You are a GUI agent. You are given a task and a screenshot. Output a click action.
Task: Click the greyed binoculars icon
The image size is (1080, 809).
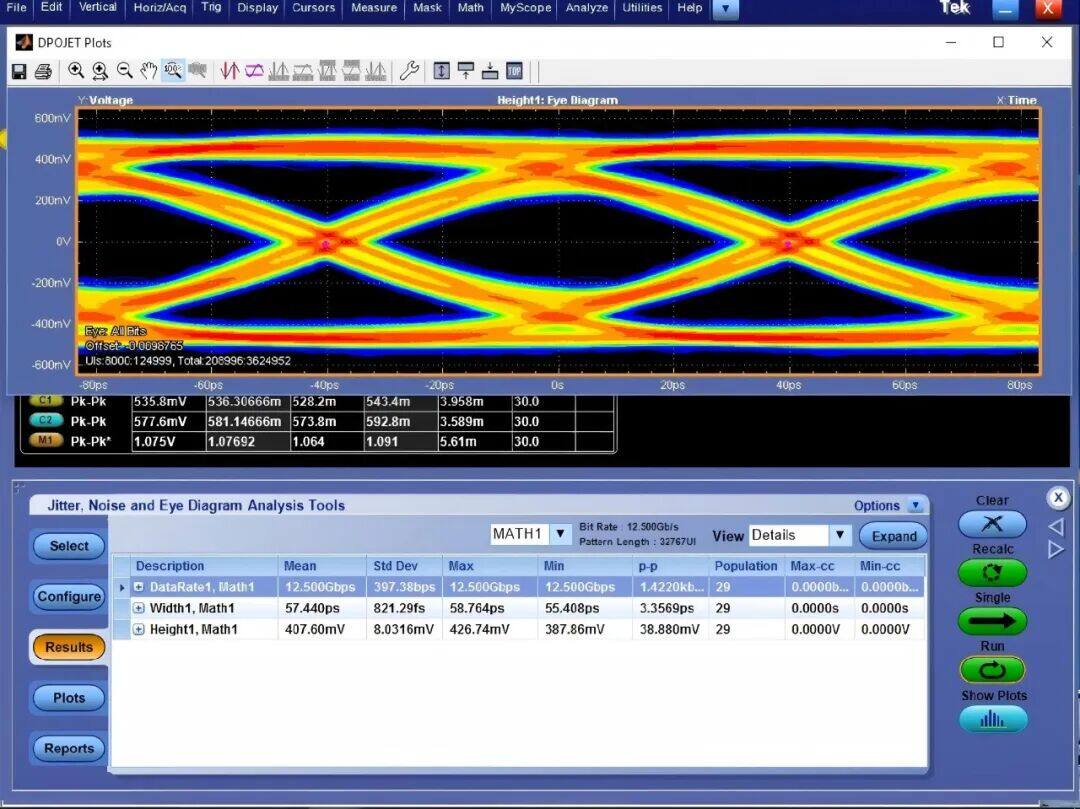[198, 70]
